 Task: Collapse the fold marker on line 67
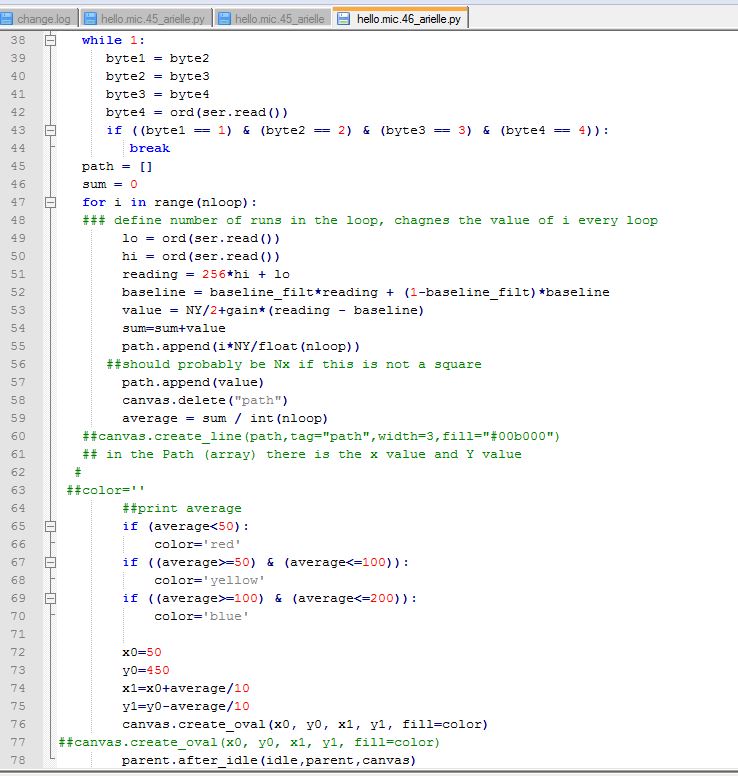50,562
